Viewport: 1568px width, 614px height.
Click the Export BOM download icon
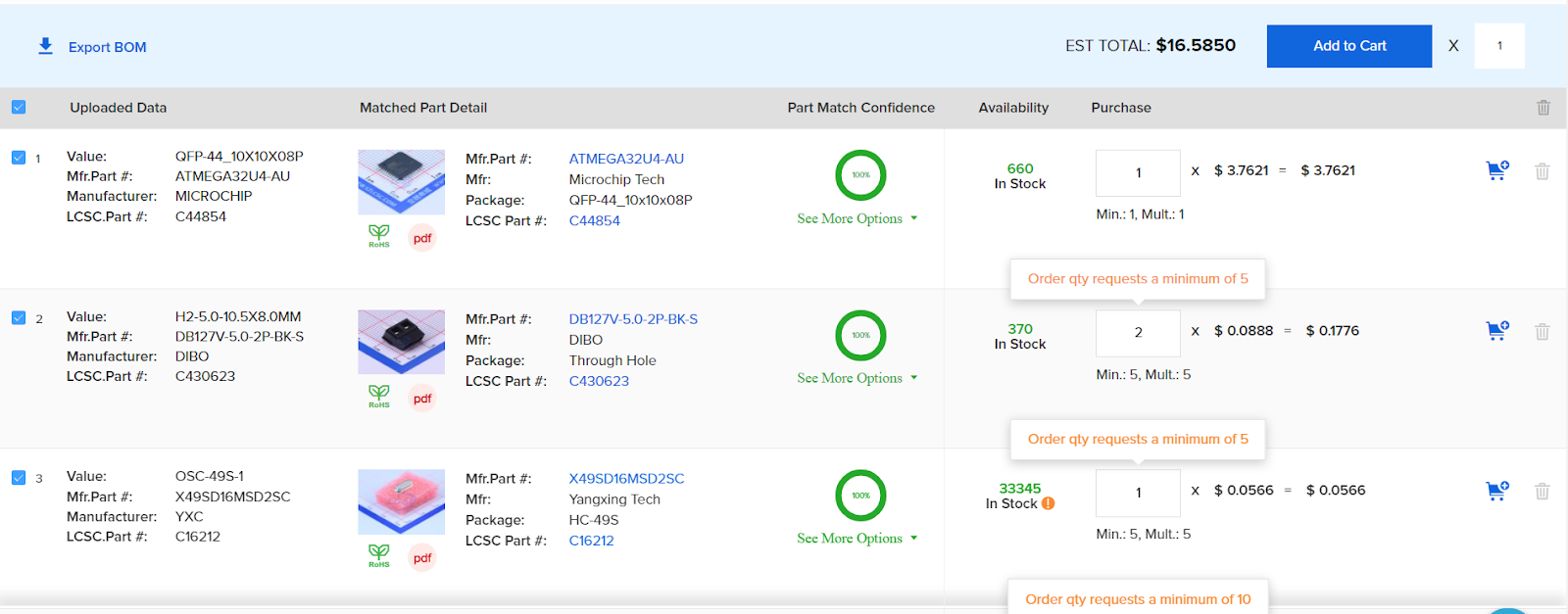coord(45,46)
